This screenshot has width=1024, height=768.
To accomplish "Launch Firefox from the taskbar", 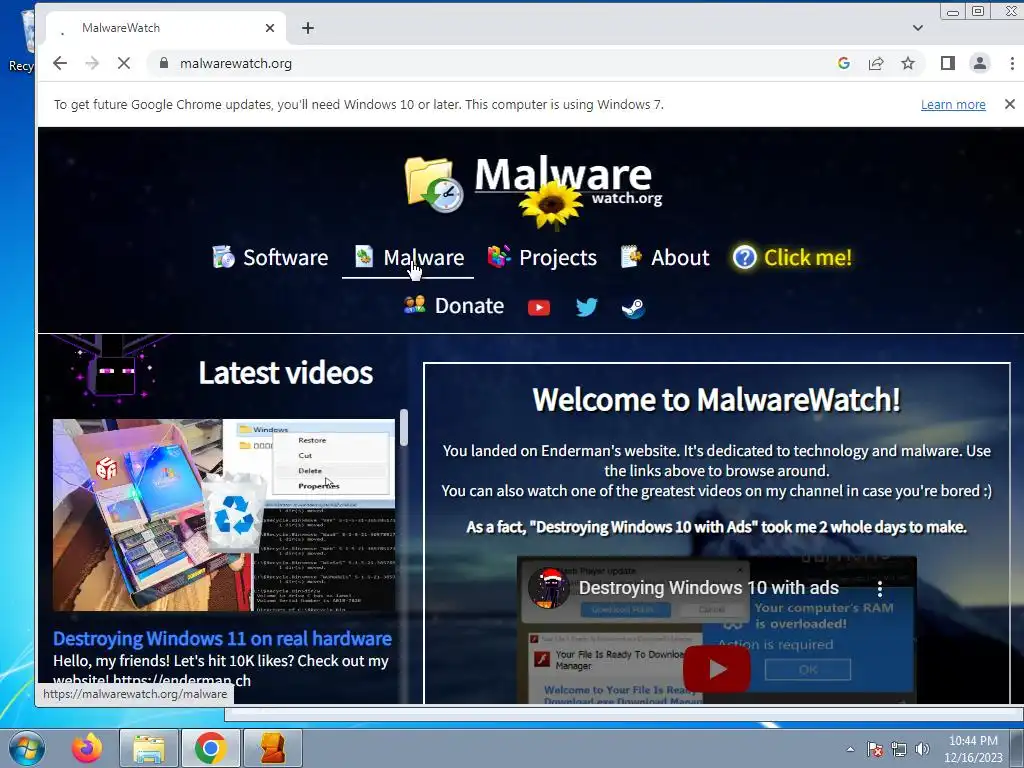I will 87,748.
